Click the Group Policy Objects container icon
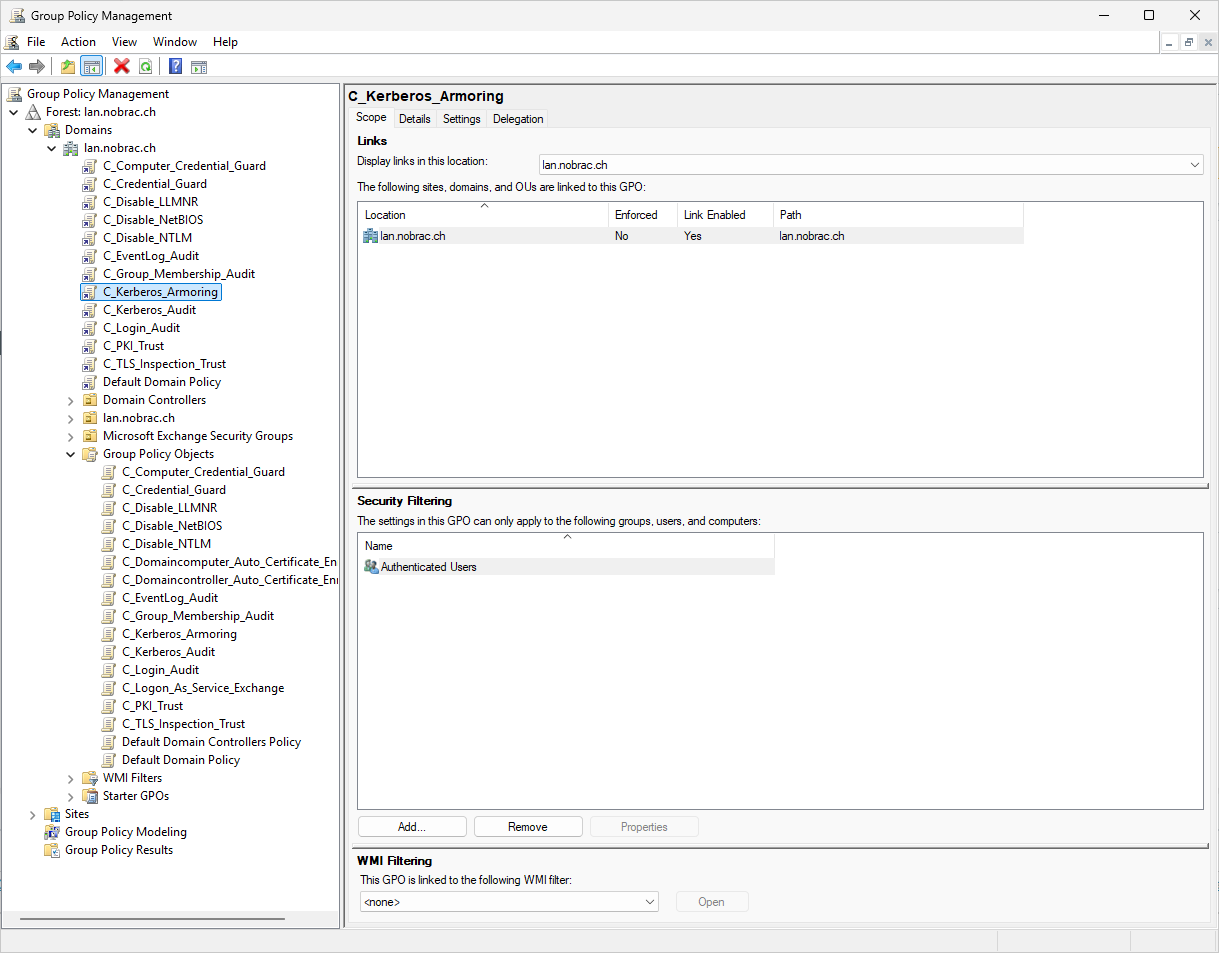 click(91, 454)
